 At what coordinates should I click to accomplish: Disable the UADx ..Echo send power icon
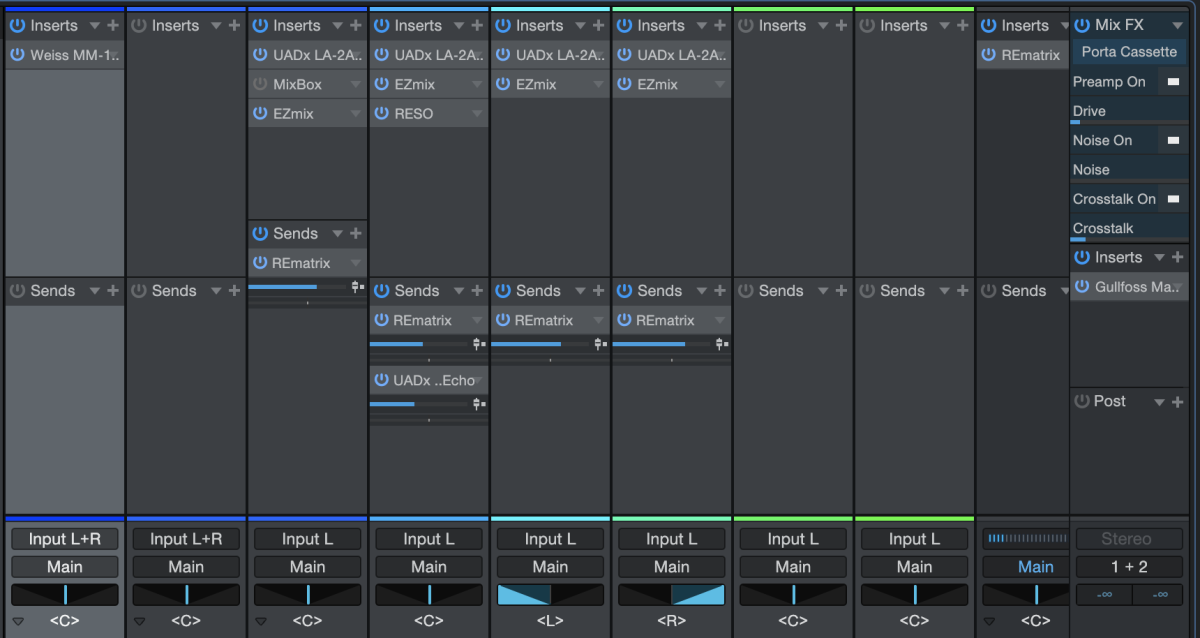(381, 380)
